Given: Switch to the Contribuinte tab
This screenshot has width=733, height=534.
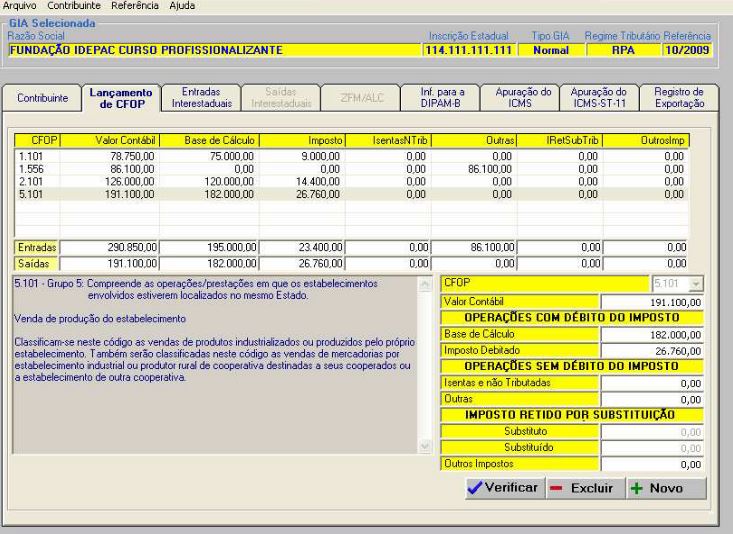Looking at the screenshot, I should click(x=42, y=98).
